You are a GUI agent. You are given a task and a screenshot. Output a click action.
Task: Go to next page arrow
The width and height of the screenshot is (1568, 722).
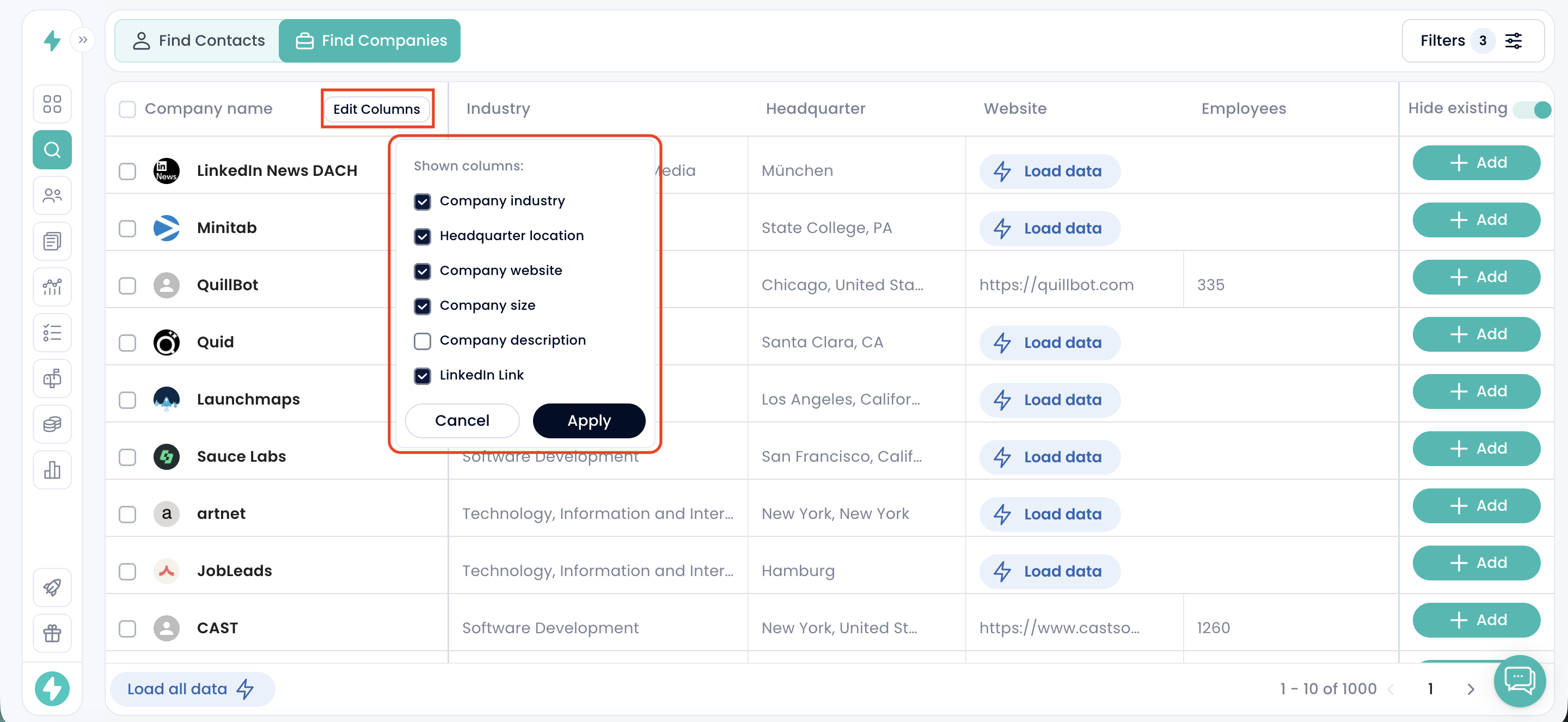(x=1471, y=689)
